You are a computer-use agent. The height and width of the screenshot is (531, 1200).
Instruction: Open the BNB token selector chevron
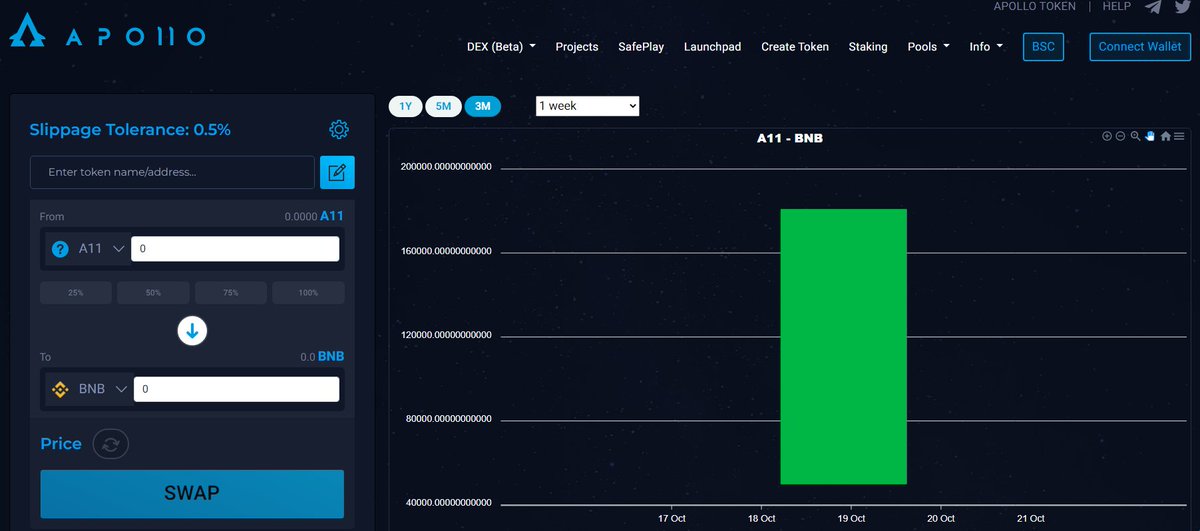point(122,389)
